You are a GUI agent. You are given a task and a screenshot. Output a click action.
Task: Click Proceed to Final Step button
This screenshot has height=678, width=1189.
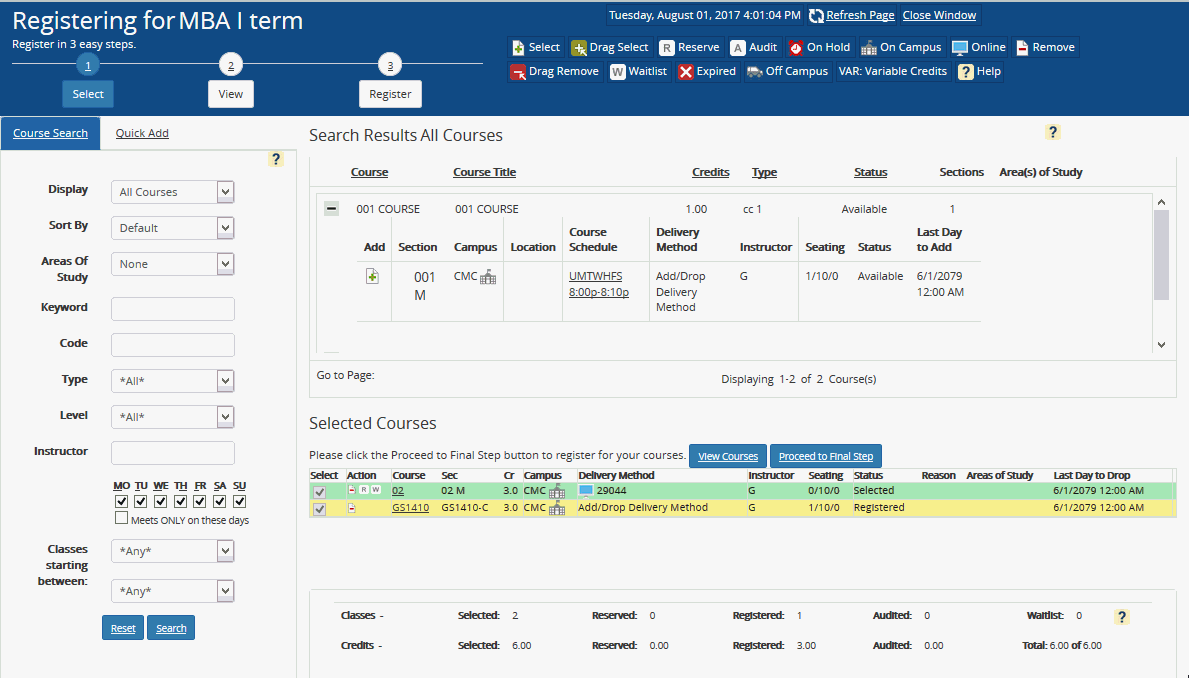826,456
